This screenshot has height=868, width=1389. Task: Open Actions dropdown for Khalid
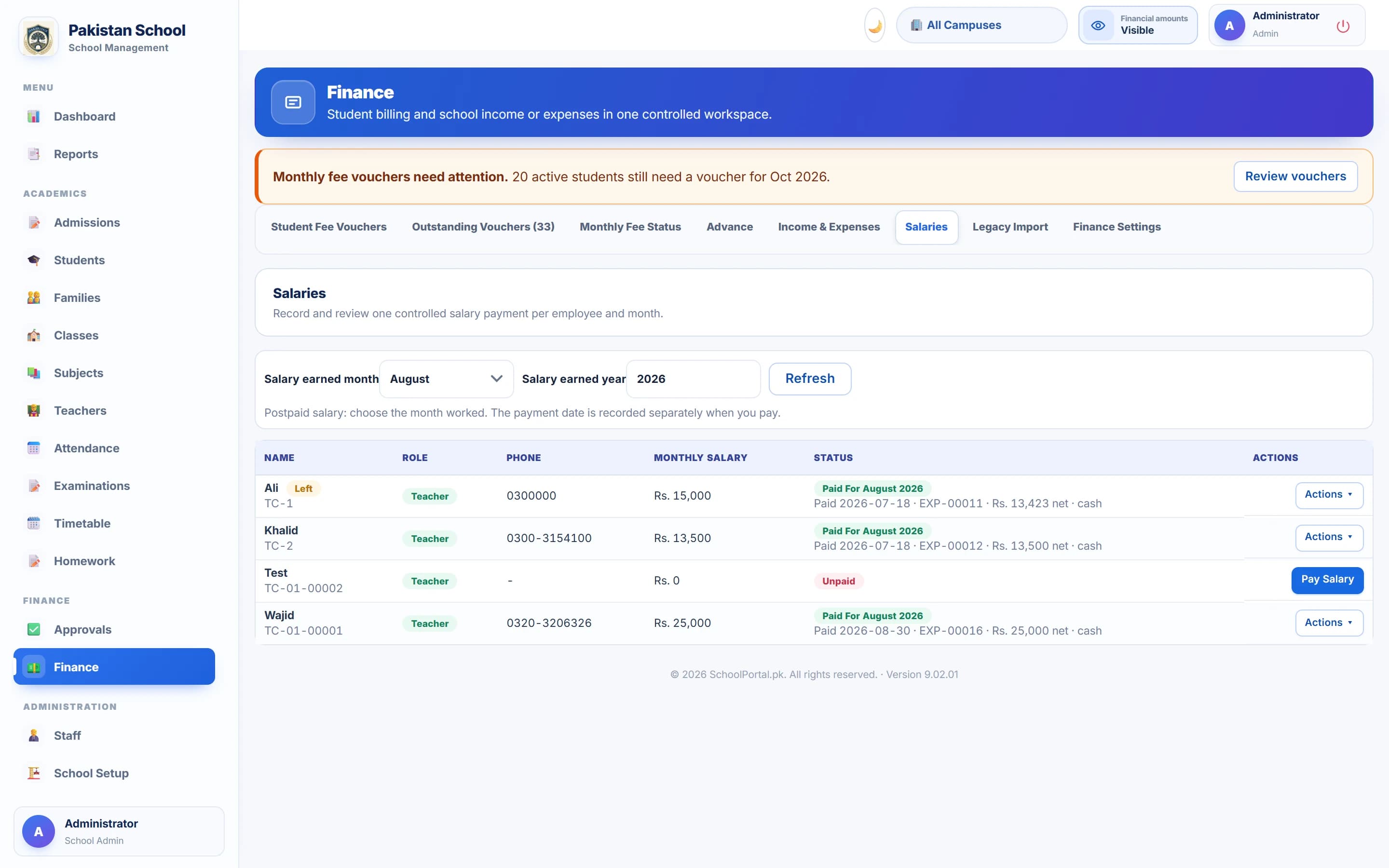(x=1329, y=537)
